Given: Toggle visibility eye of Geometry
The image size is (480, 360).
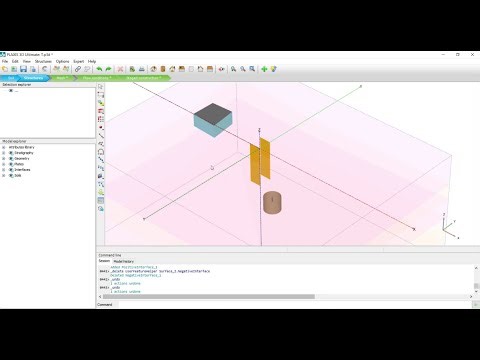Looking at the screenshot, I should (x=11, y=159).
